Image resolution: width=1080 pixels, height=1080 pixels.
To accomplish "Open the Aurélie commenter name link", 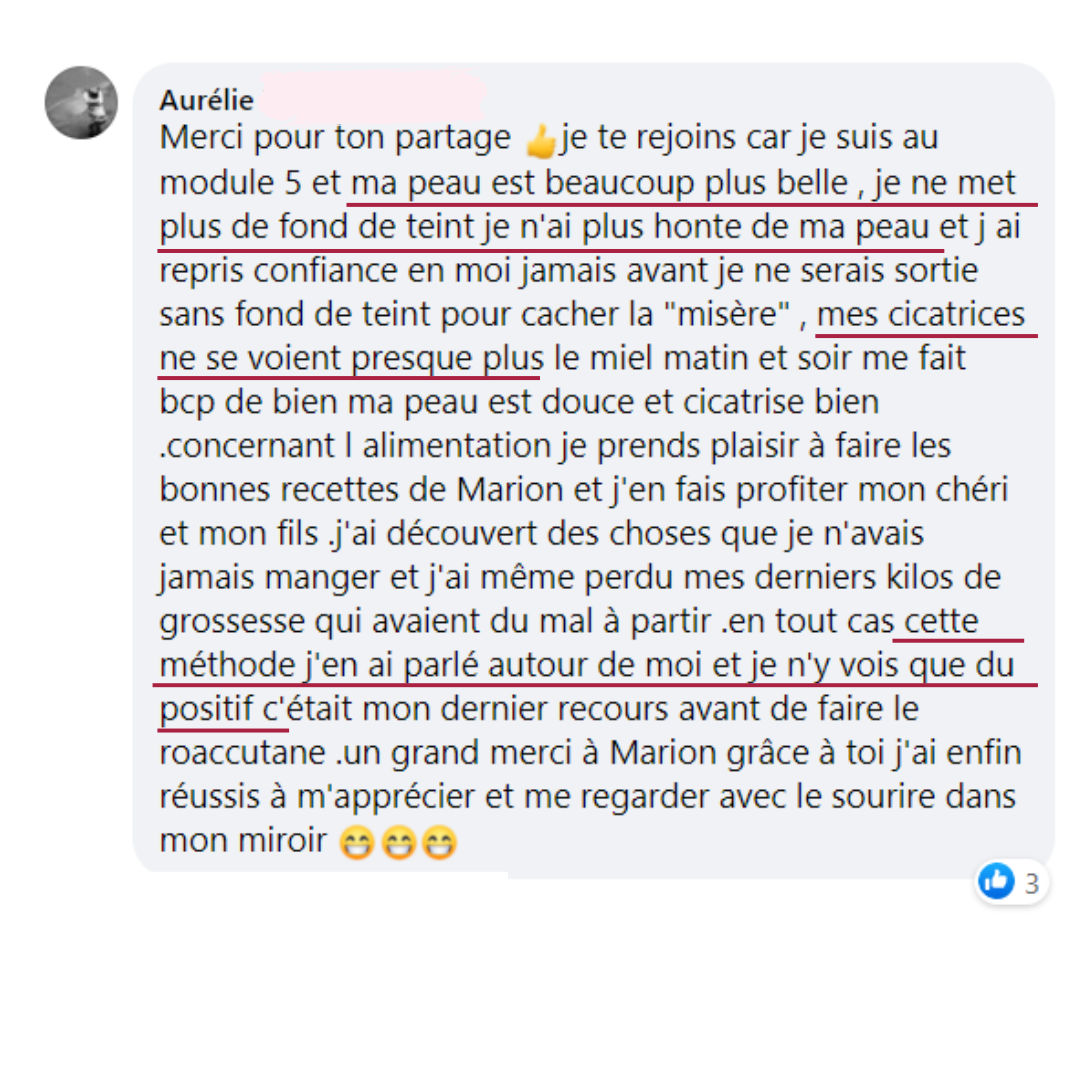I will 207,101.
